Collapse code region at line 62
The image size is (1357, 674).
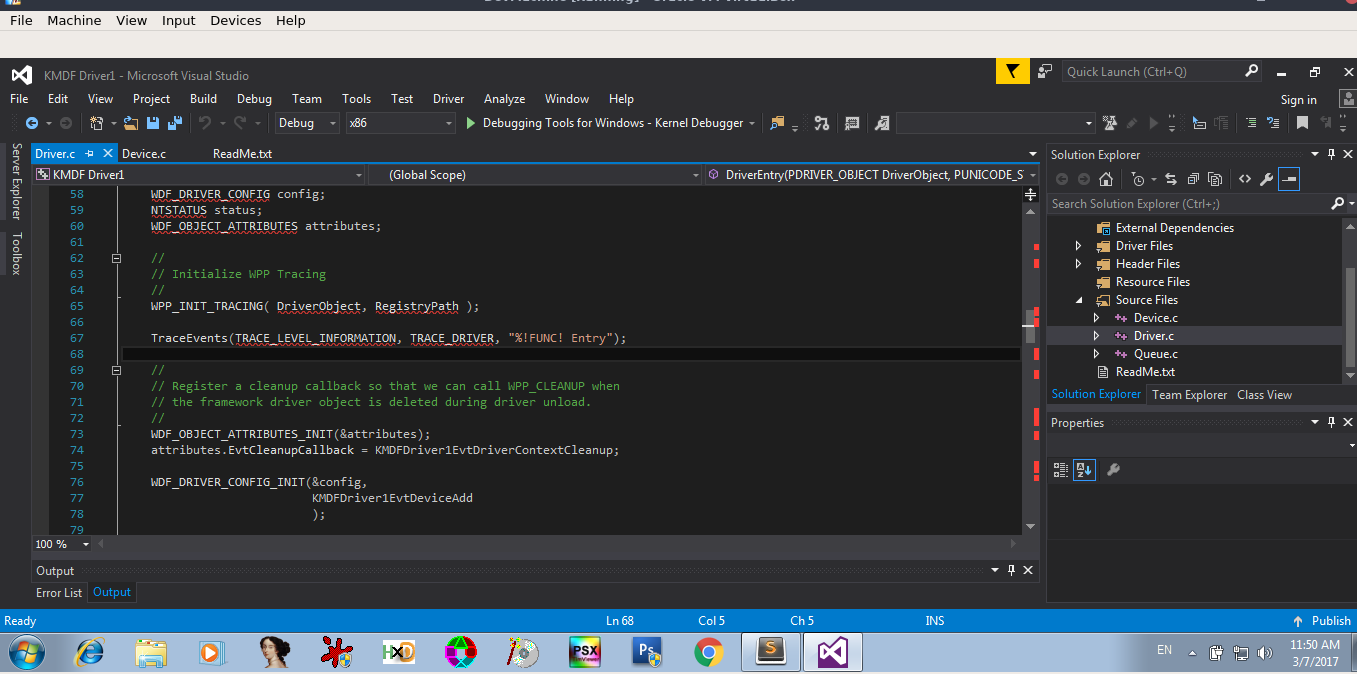point(116,258)
